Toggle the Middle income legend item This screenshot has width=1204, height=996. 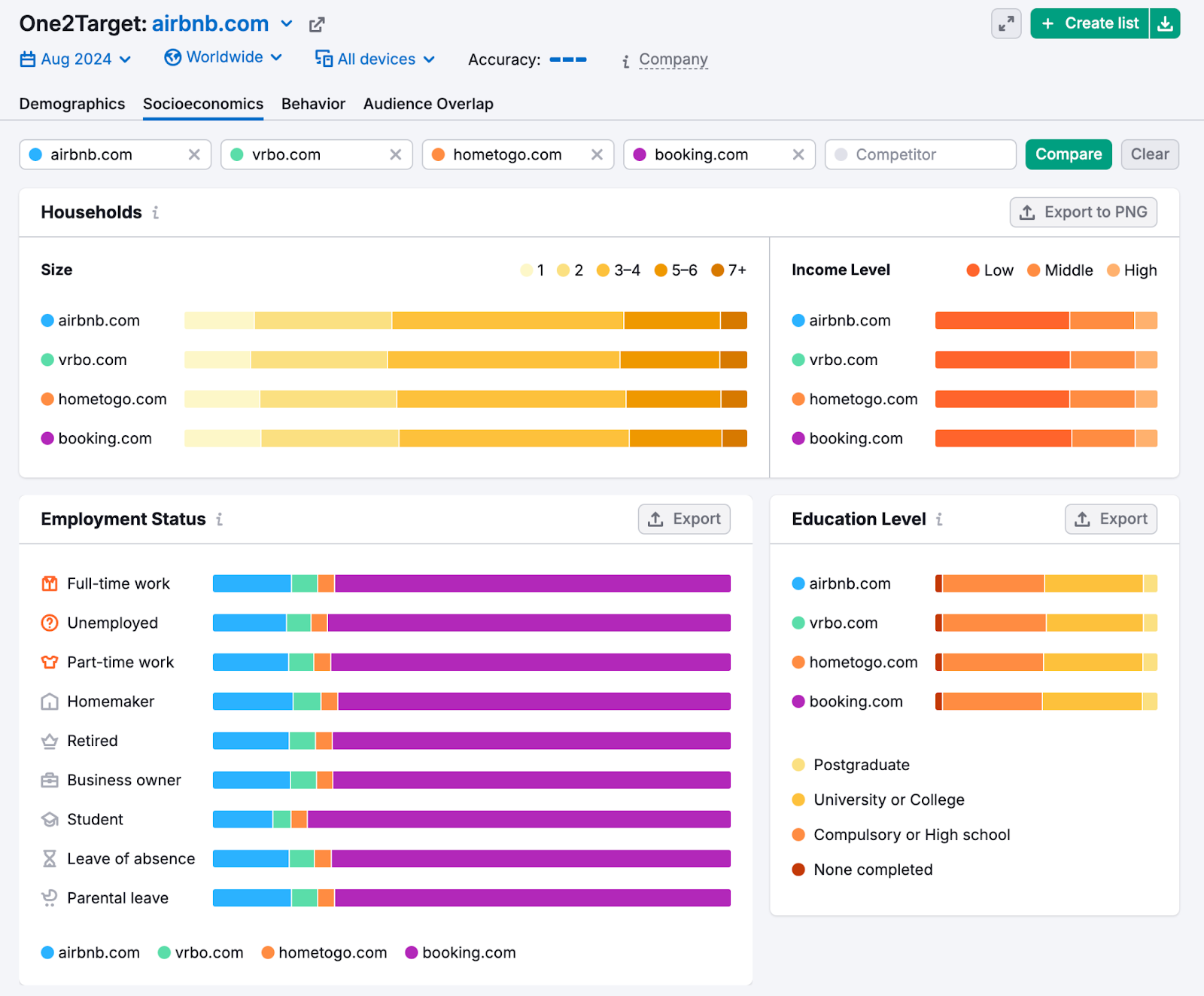point(1060,270)
